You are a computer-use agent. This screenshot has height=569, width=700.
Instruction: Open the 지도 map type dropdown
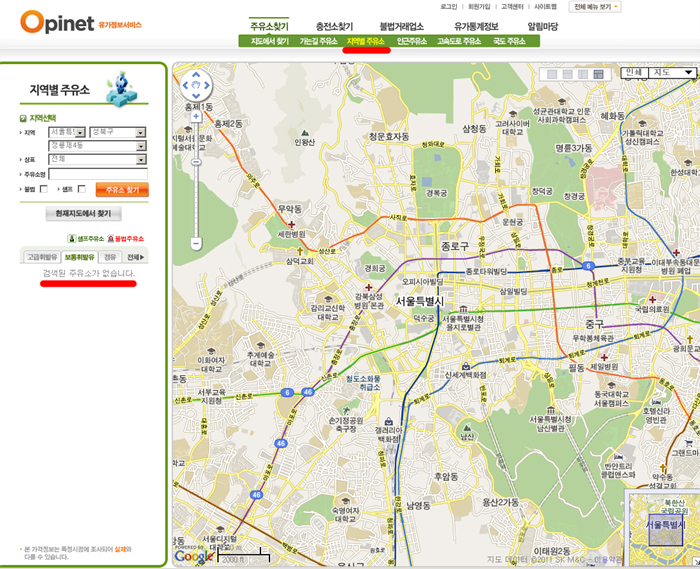(672, 72)
